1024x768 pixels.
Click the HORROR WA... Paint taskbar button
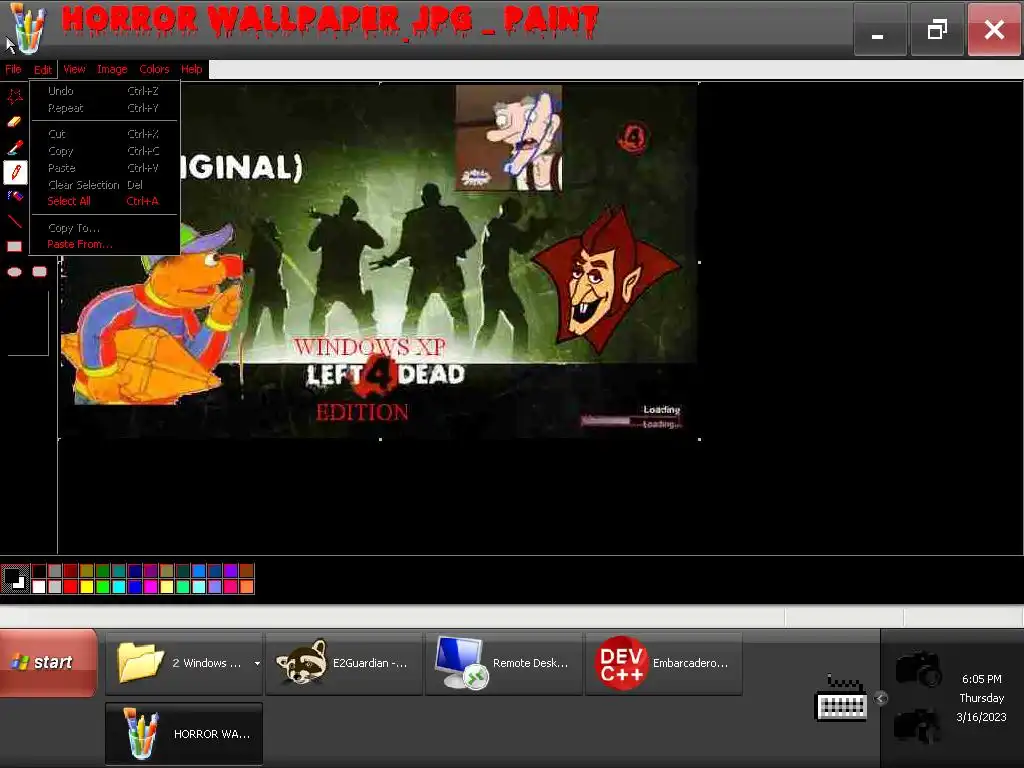pos(184,734)
